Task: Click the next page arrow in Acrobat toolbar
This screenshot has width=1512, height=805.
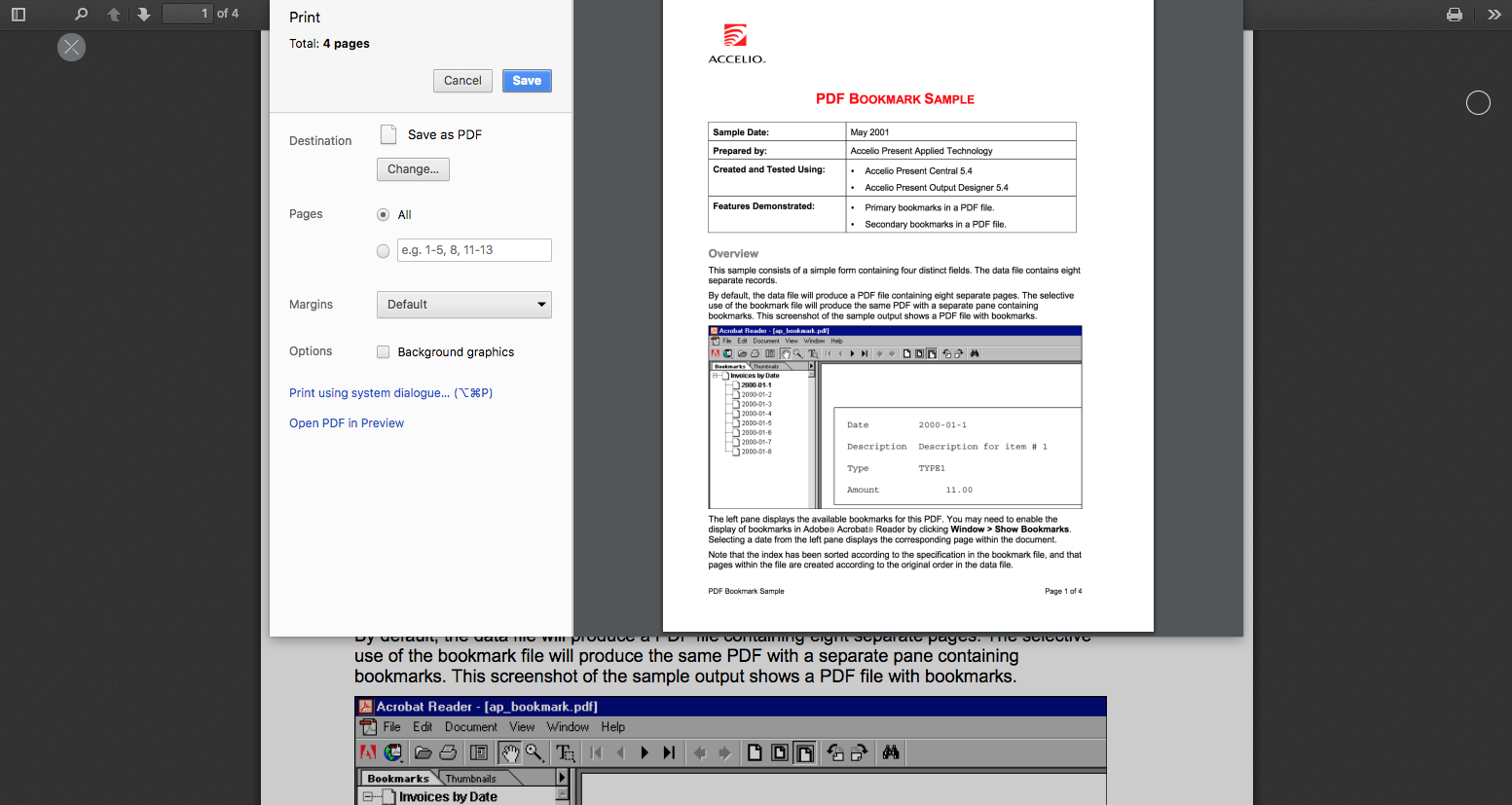Action: [x=645, y=752]
